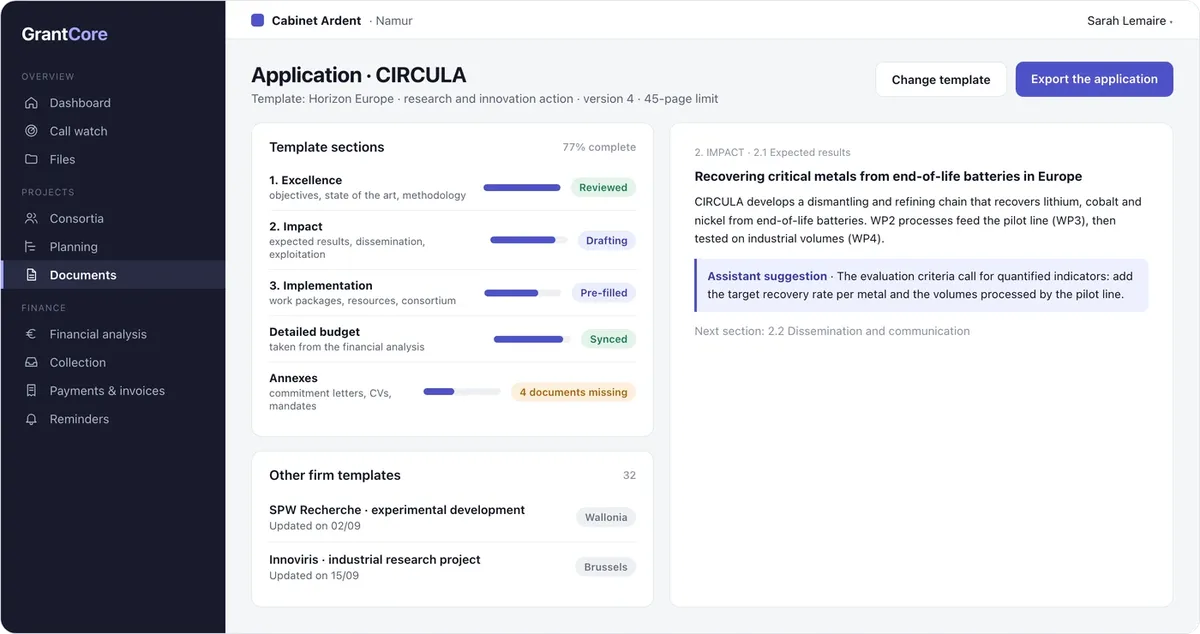The width and height of the screenshot is (1200, 634).
Task: Click the Financial analysis euro icon
Action: point(31,334)
